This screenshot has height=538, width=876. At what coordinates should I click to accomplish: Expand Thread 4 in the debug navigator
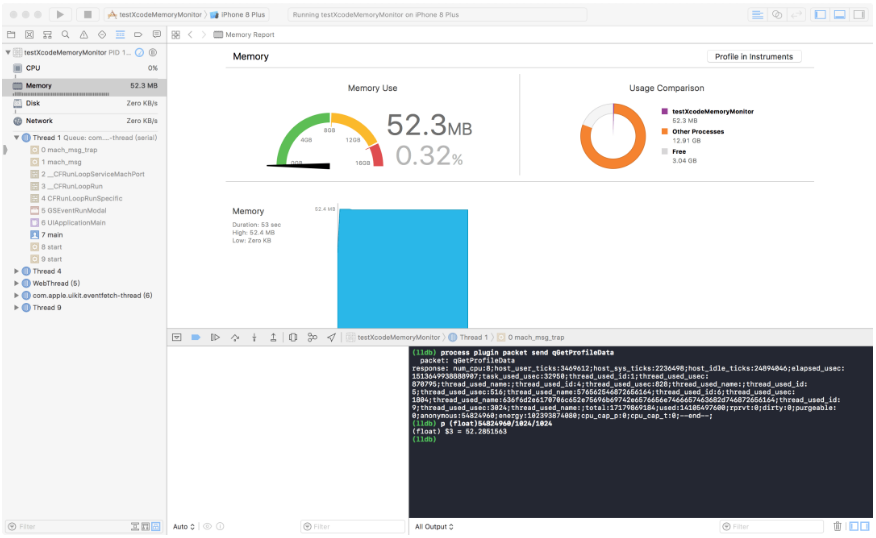point(17,271)
